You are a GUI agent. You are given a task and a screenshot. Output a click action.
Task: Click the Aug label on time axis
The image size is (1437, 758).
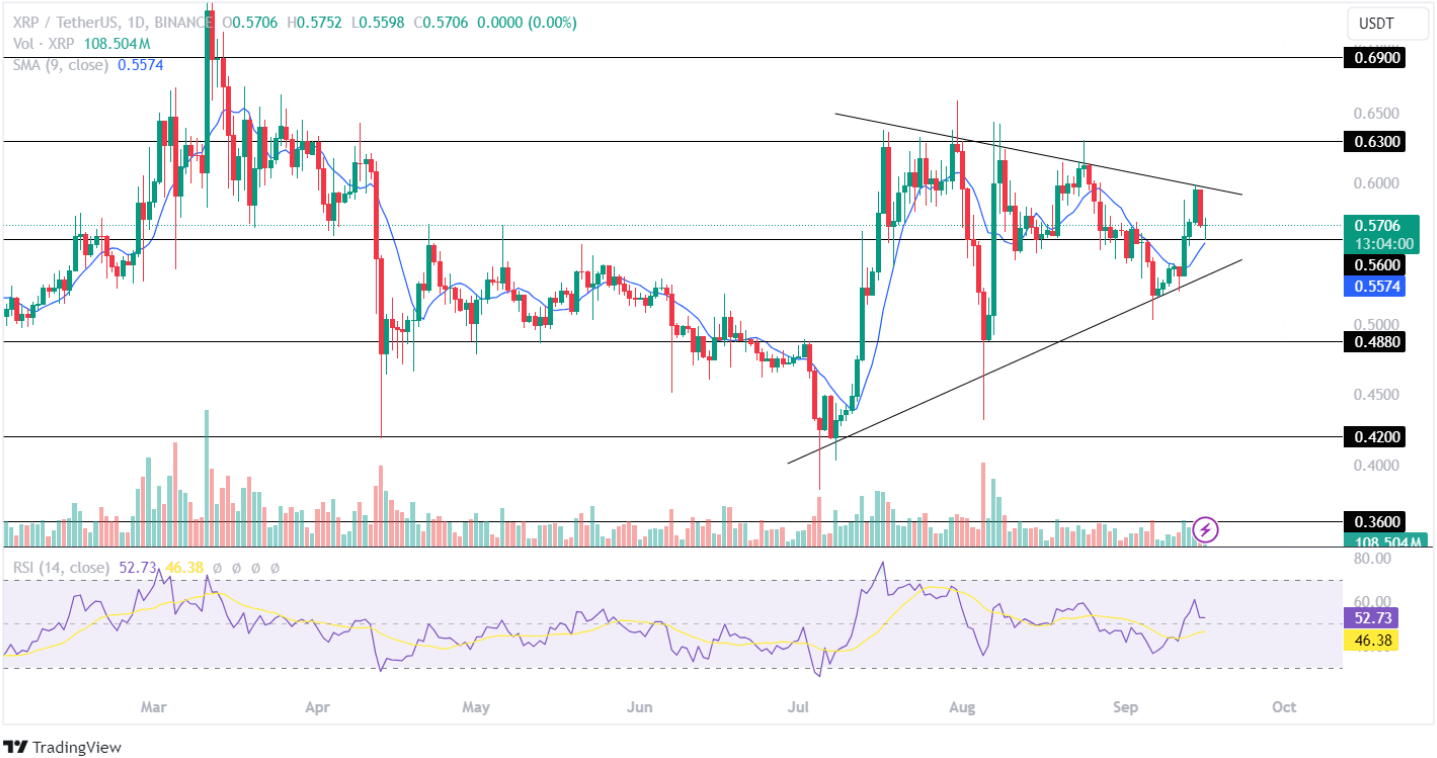pos(962,707)
